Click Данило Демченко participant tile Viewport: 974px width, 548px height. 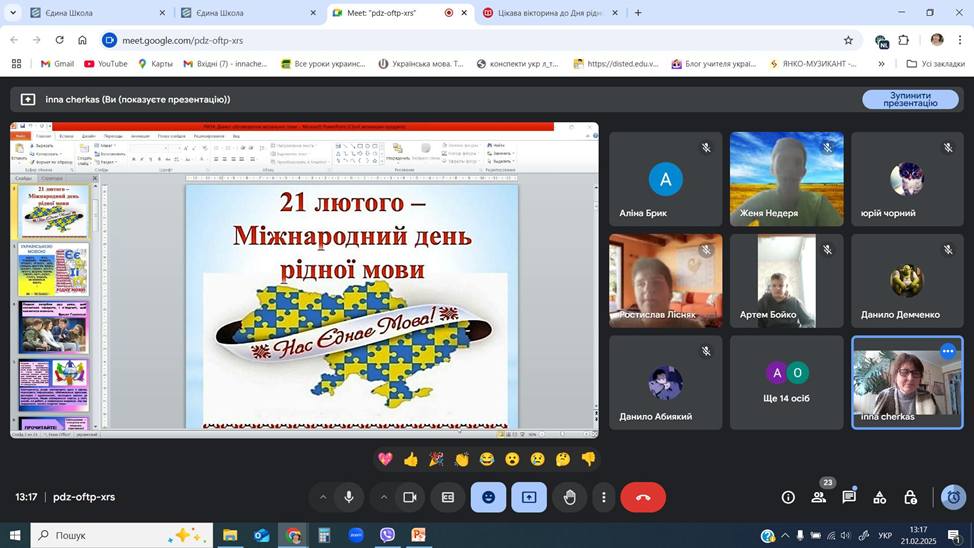tap(907, 281)
